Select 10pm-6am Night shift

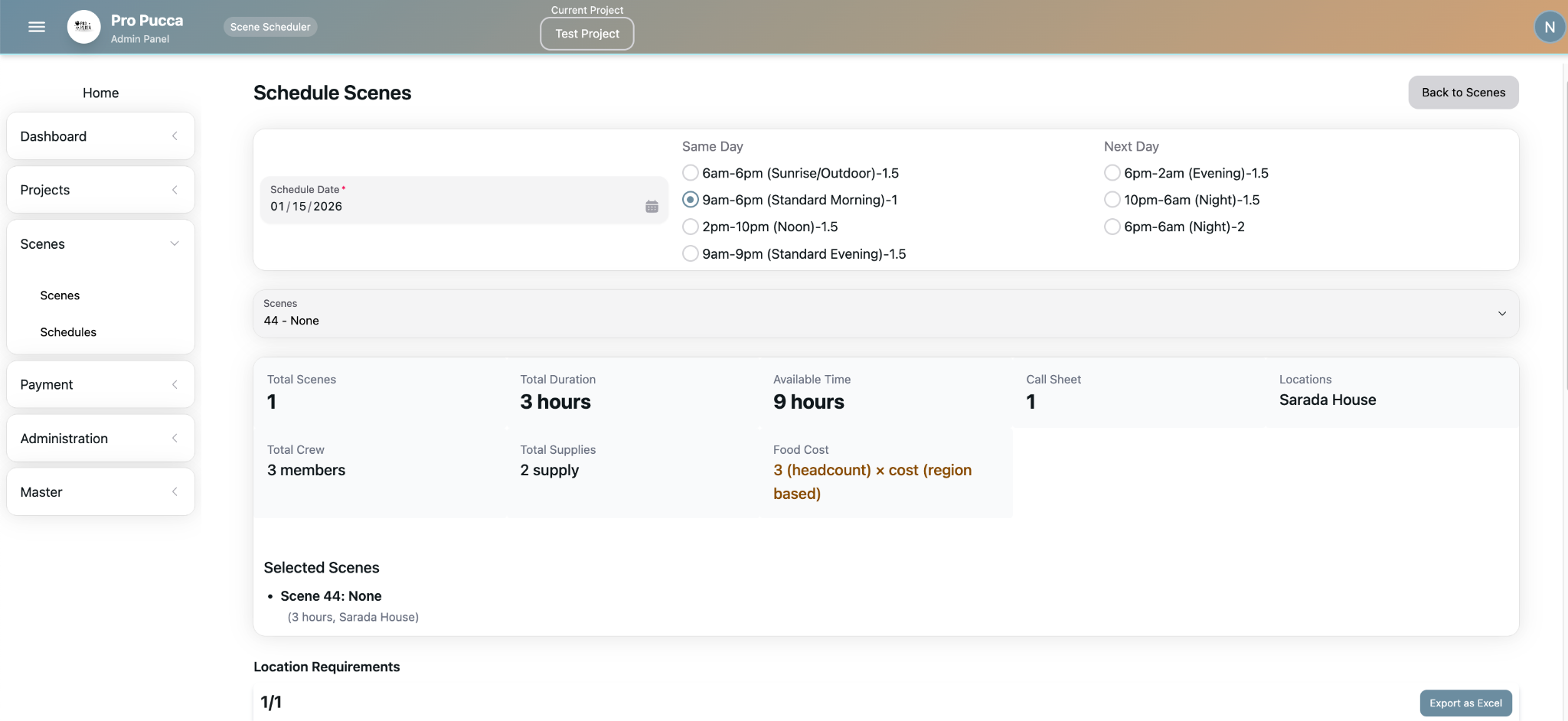1112,200
